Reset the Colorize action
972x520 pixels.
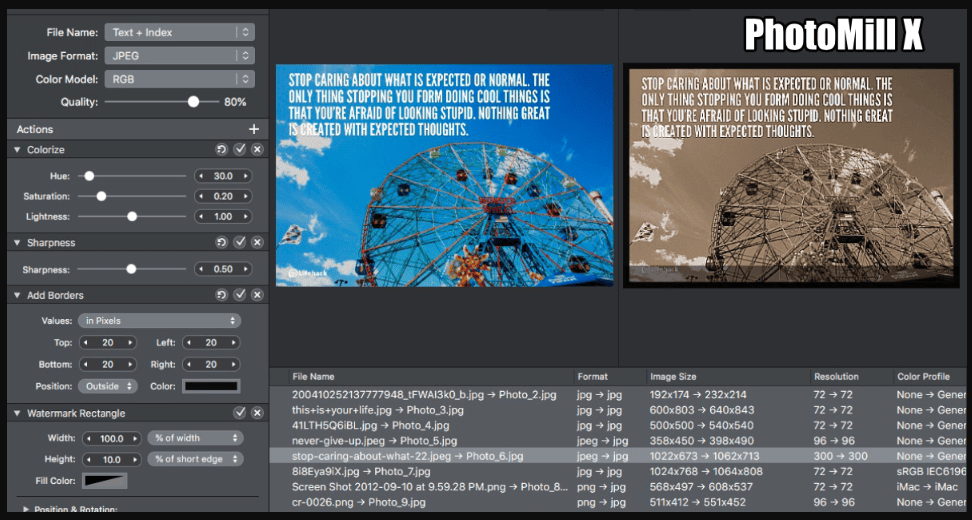click(221, 149)
